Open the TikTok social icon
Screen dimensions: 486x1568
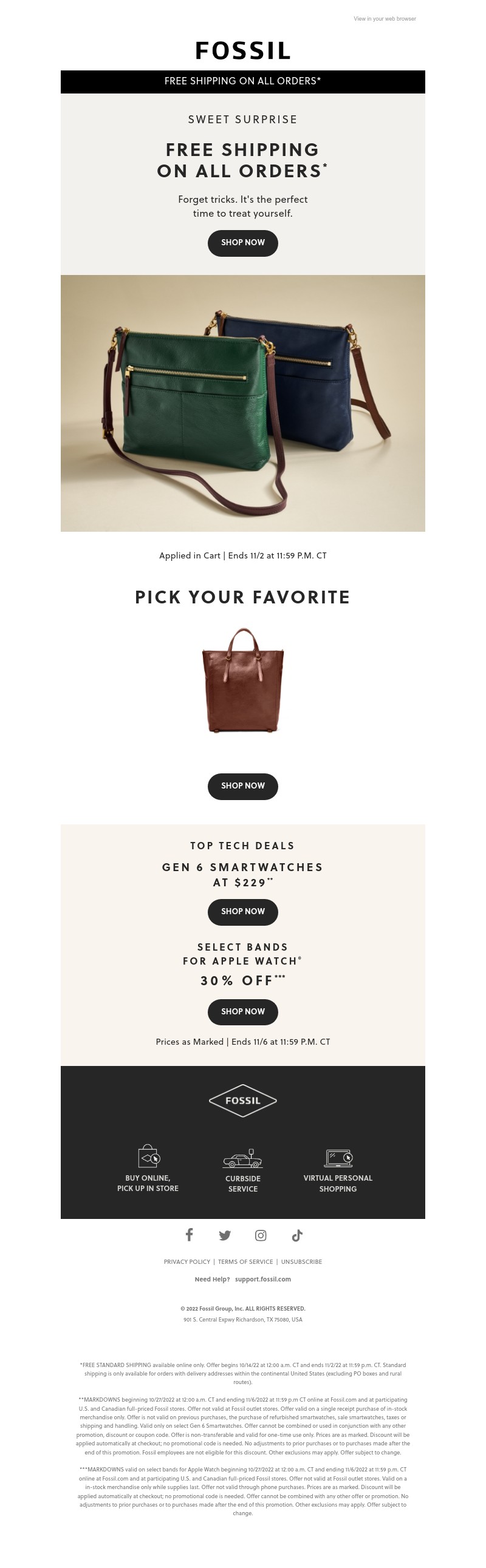pos(296,1235)
